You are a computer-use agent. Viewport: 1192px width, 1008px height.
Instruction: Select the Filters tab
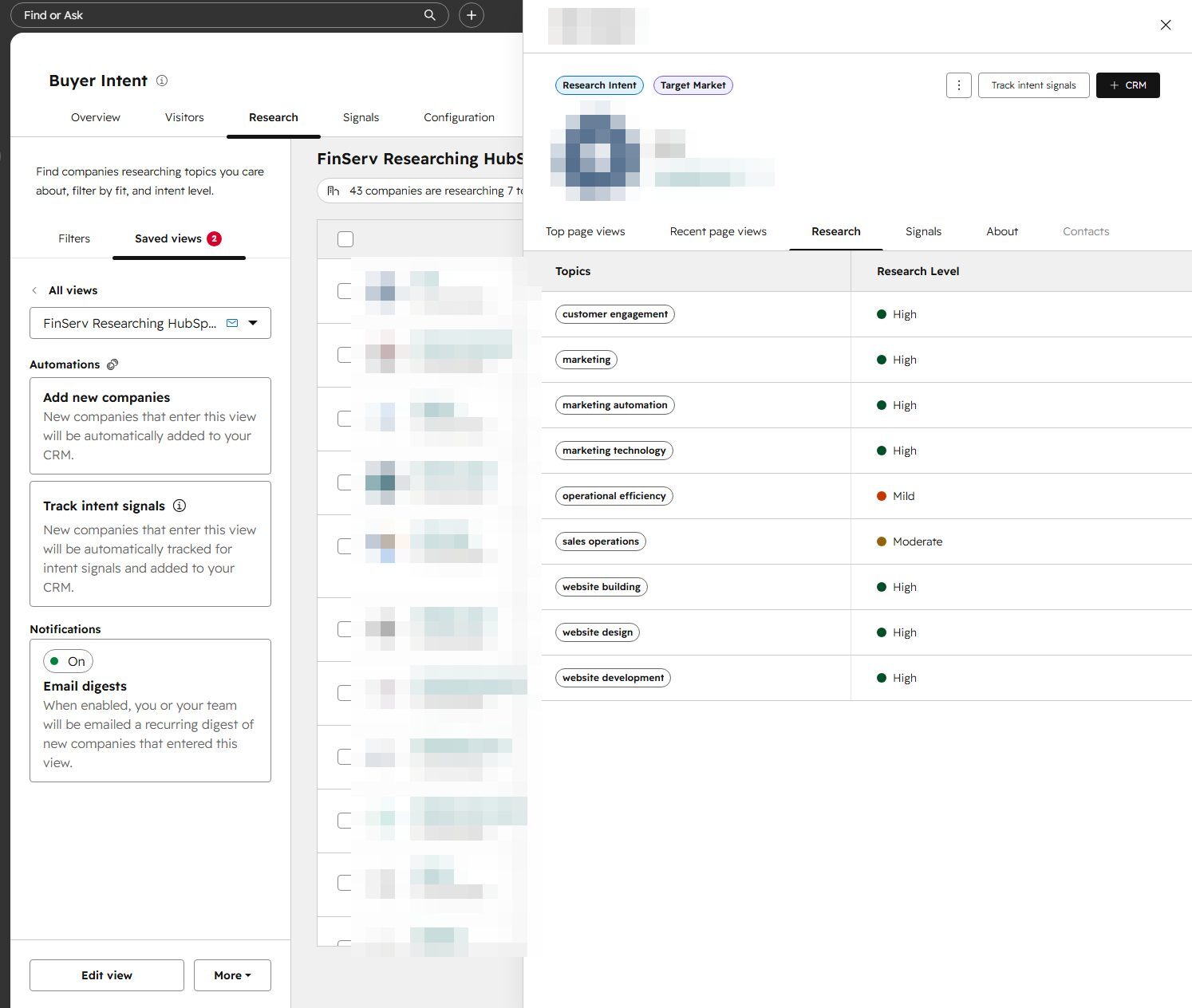tap(74, 238)
